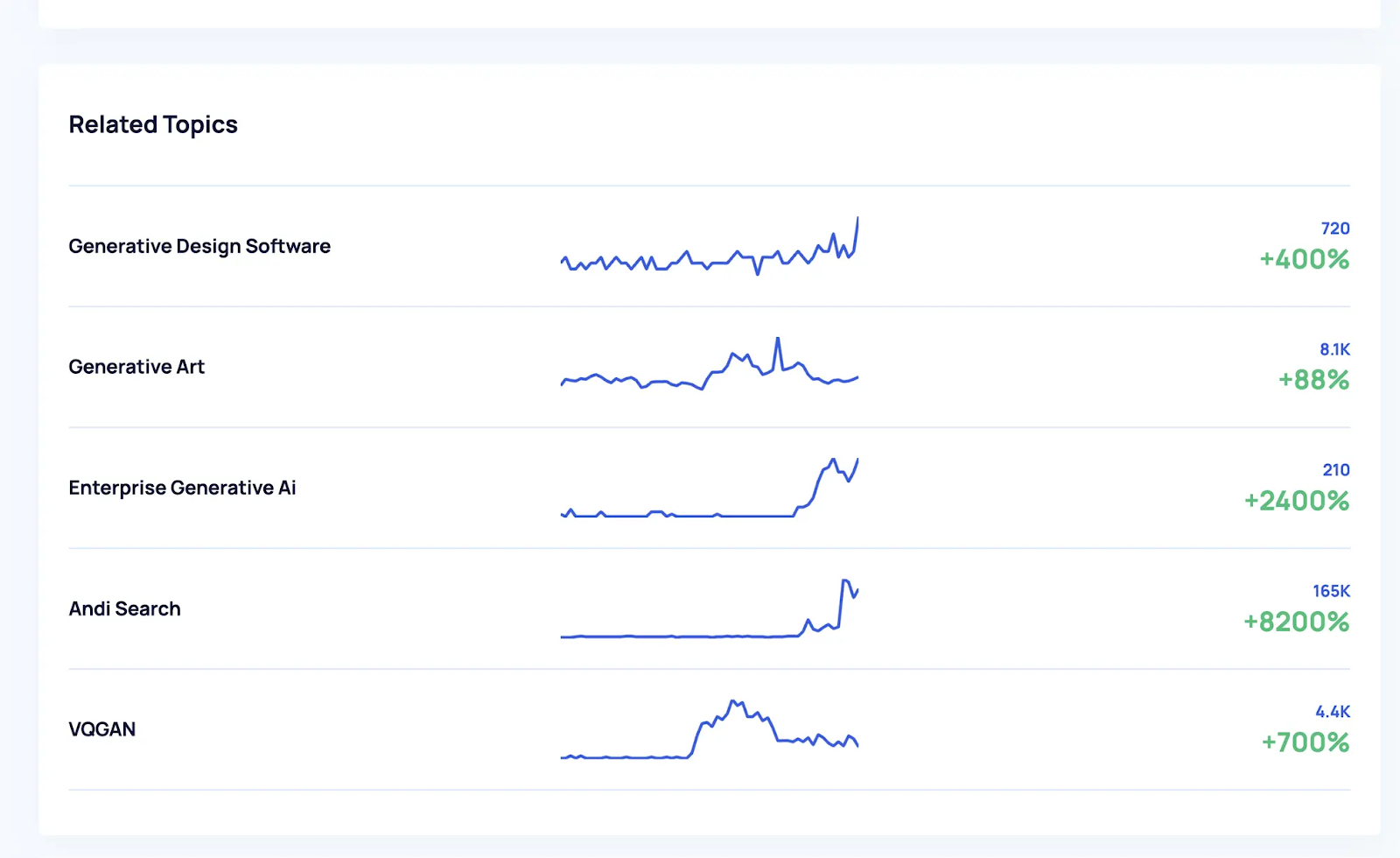Click the Generative Art trend sparkline chart
This screenshot has height=858, width=1400.
pyautogui.click(x=709, y=368)
